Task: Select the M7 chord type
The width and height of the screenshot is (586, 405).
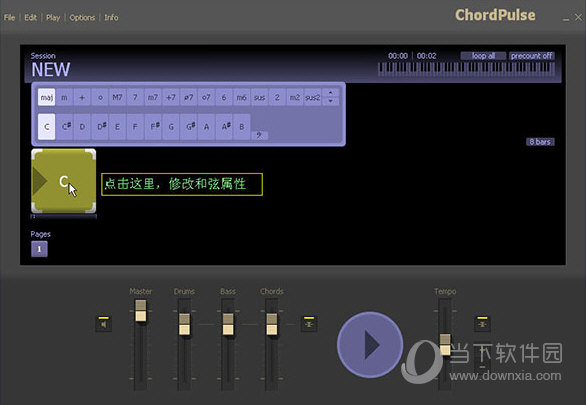Action: [x=117, y=98]
